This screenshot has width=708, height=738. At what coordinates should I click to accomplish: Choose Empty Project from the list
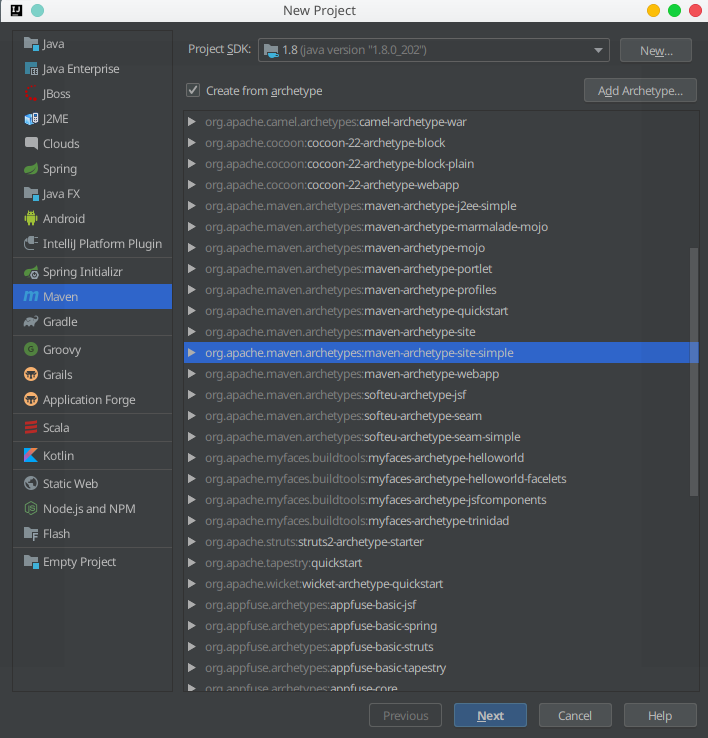click(x=79, y=562)
